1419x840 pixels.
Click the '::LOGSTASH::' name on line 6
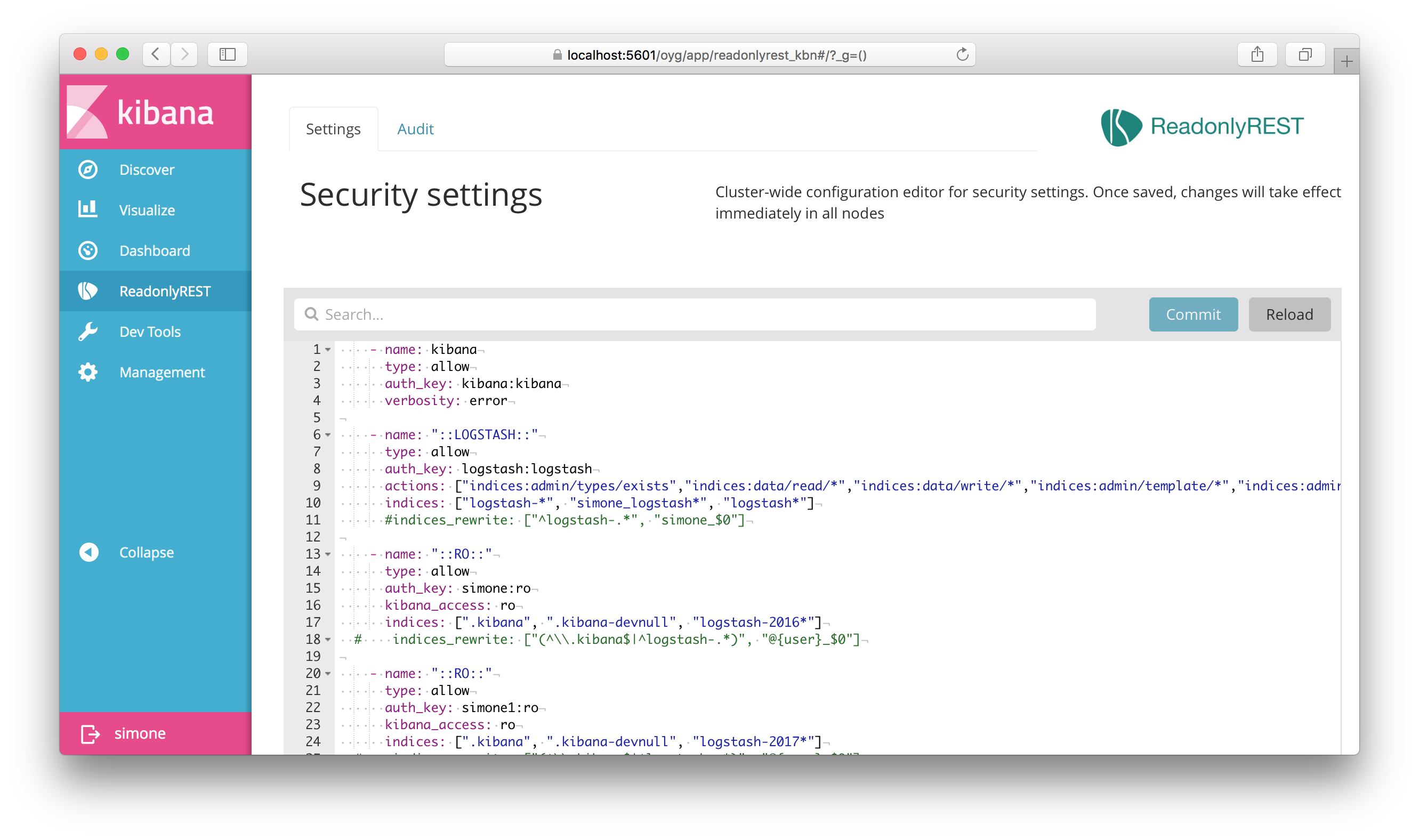(x=485, y=435)
